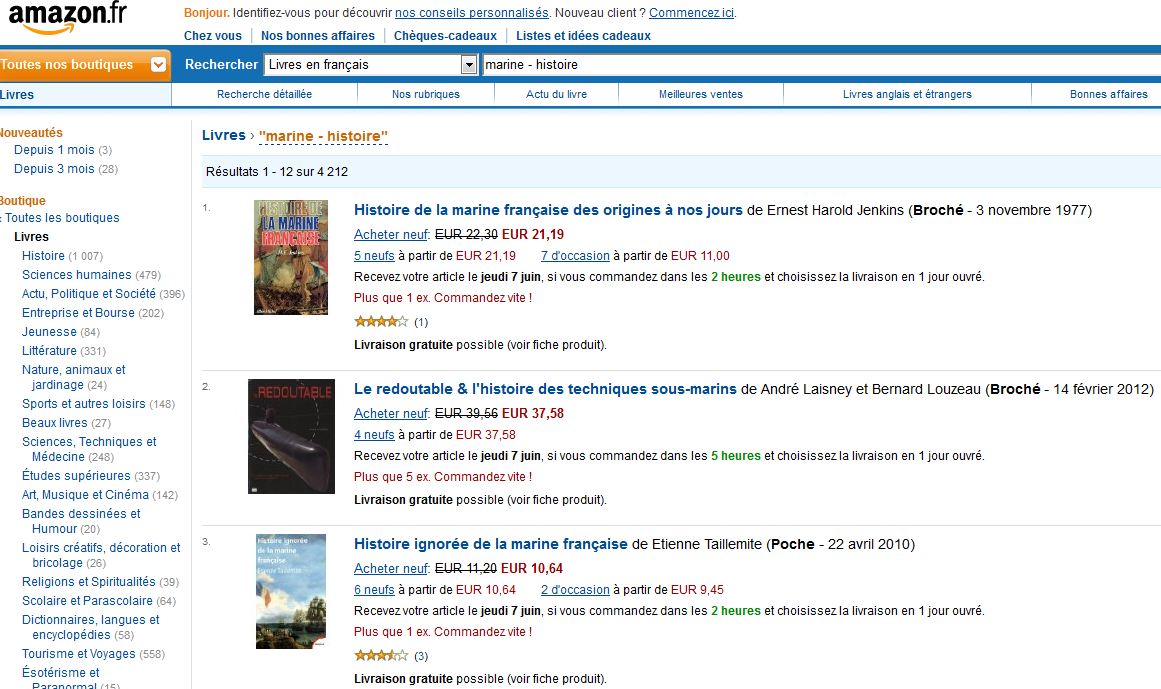Filter by Bandes dessinées et Humour
The image size is (1161, 689).
click(x=81, y=521)
